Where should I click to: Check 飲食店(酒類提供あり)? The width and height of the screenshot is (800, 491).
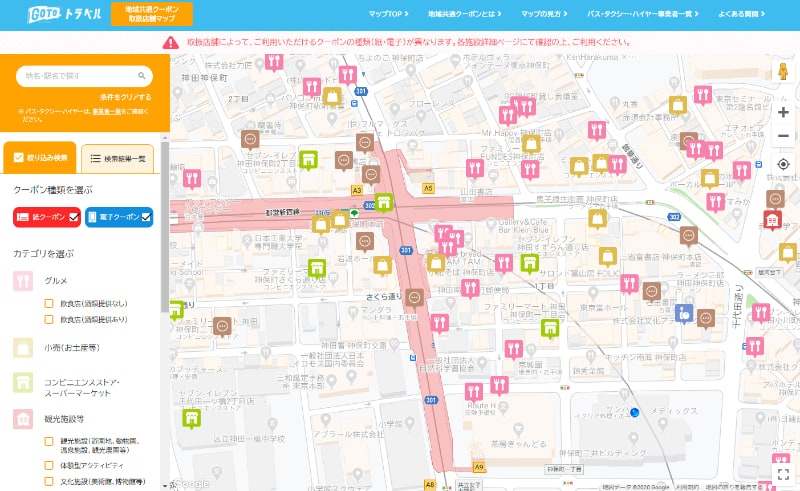coord(49,320)
